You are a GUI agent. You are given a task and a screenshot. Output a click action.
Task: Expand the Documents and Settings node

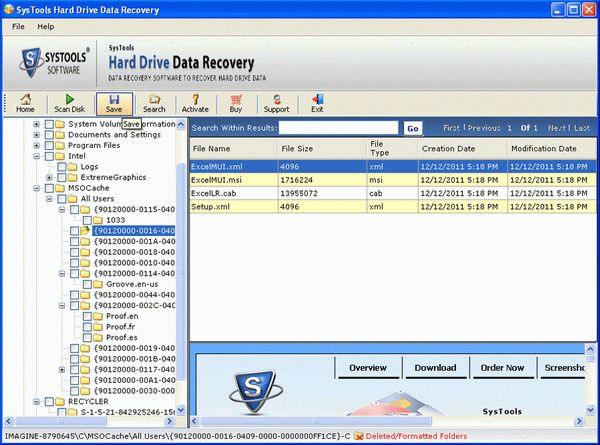pyautogui.click(x=37, y=135)
